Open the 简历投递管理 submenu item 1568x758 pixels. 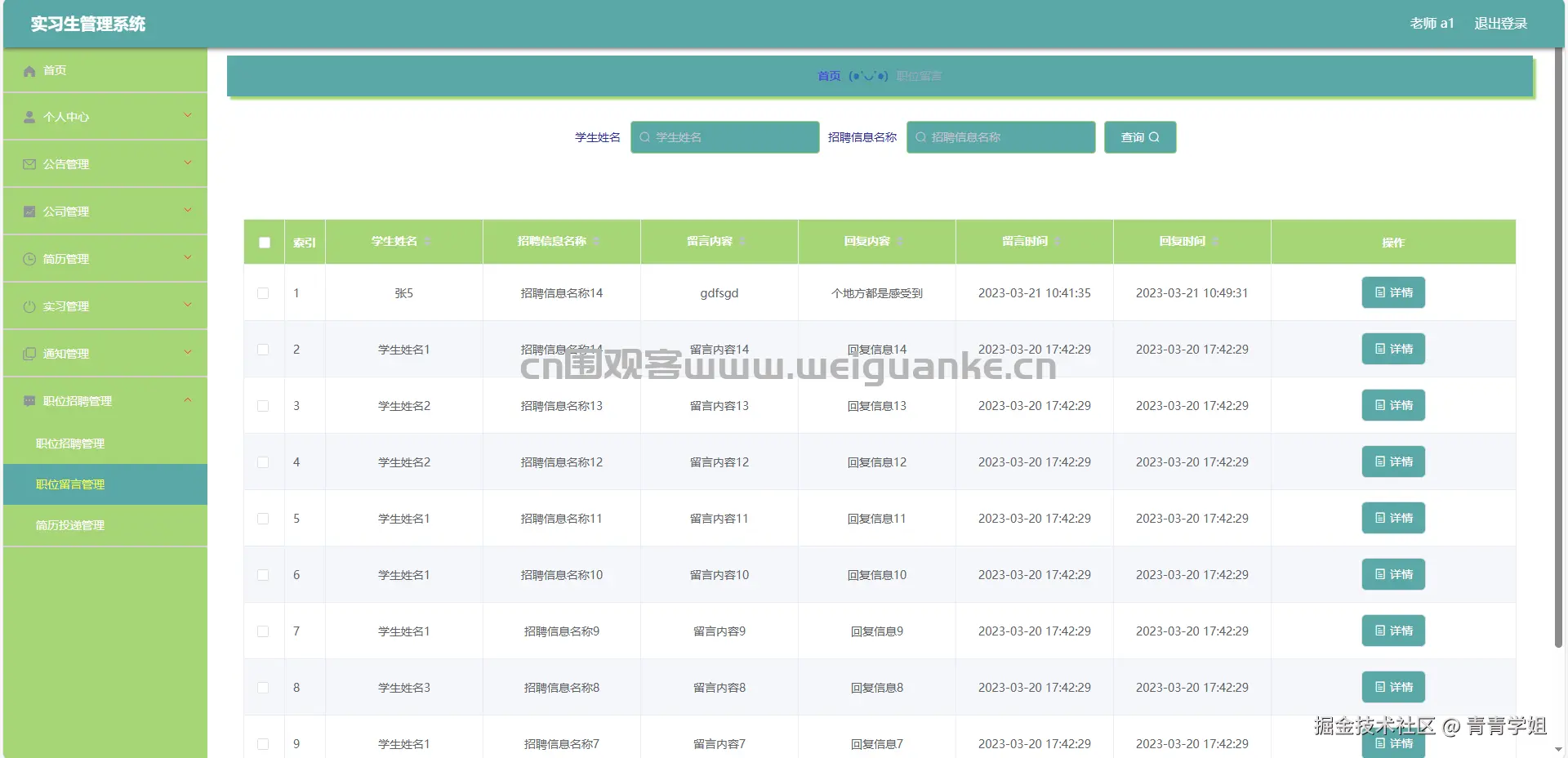click(105, 525)
